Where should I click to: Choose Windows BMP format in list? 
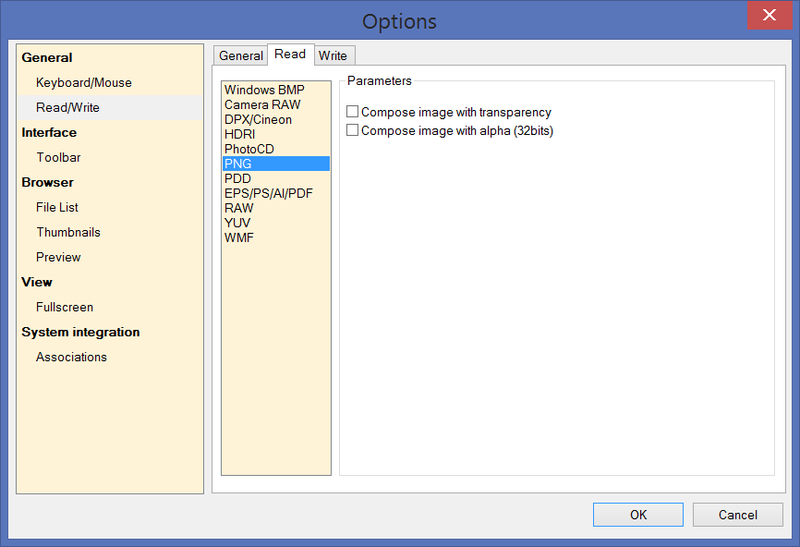(x=264, y=90)
